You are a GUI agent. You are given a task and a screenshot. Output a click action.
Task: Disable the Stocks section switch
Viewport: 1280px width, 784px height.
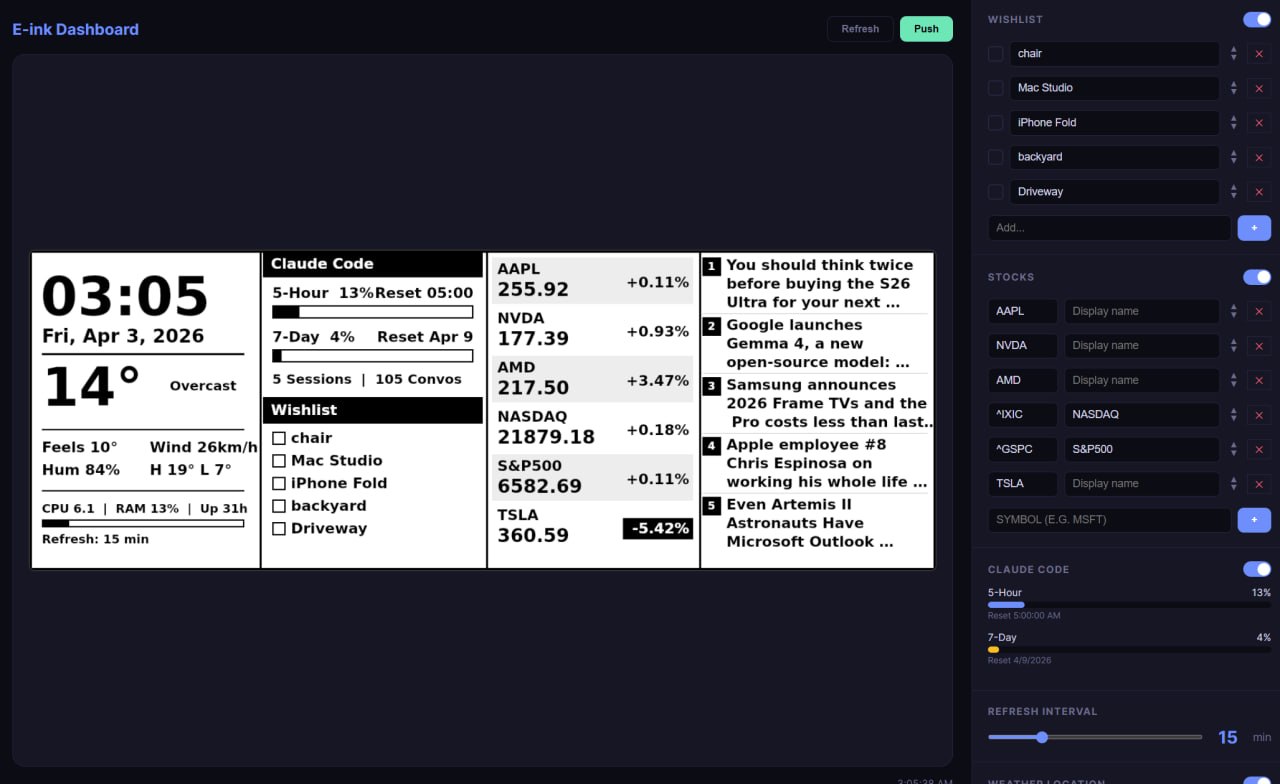[1256, 277]
